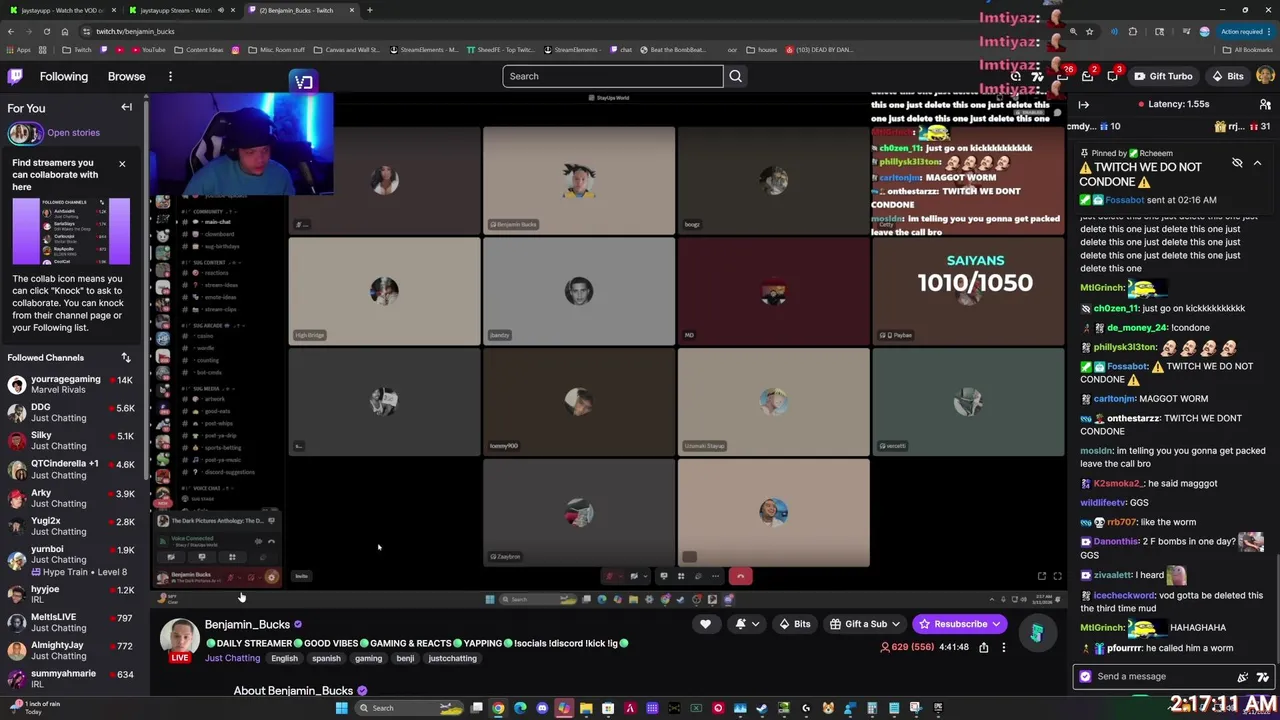The height and width of the screenshot is (720, 1280).
Task: Collapse the pinned message chevron
Action: tap(1257, 163)
